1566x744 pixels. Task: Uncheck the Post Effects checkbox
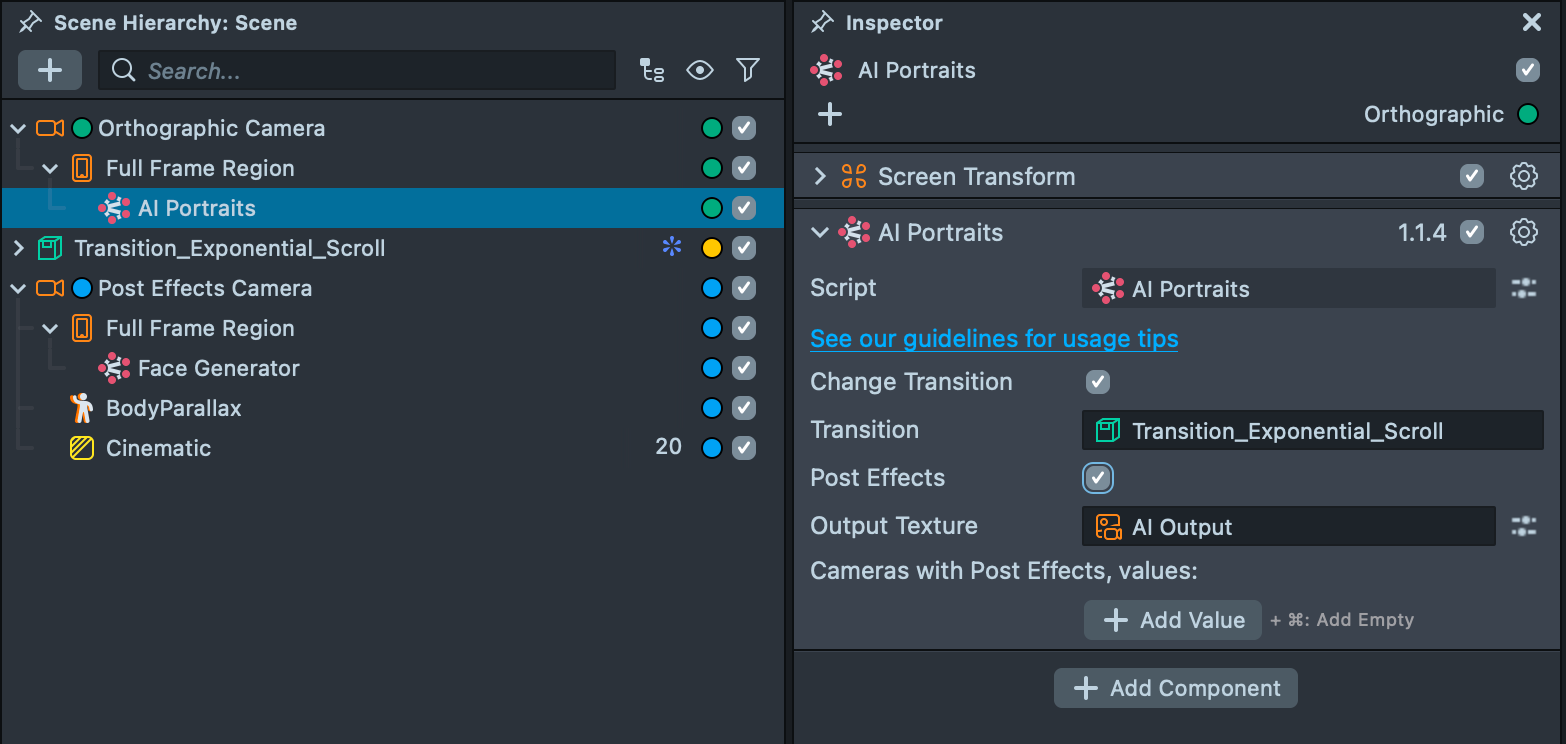click(1098, 478)
